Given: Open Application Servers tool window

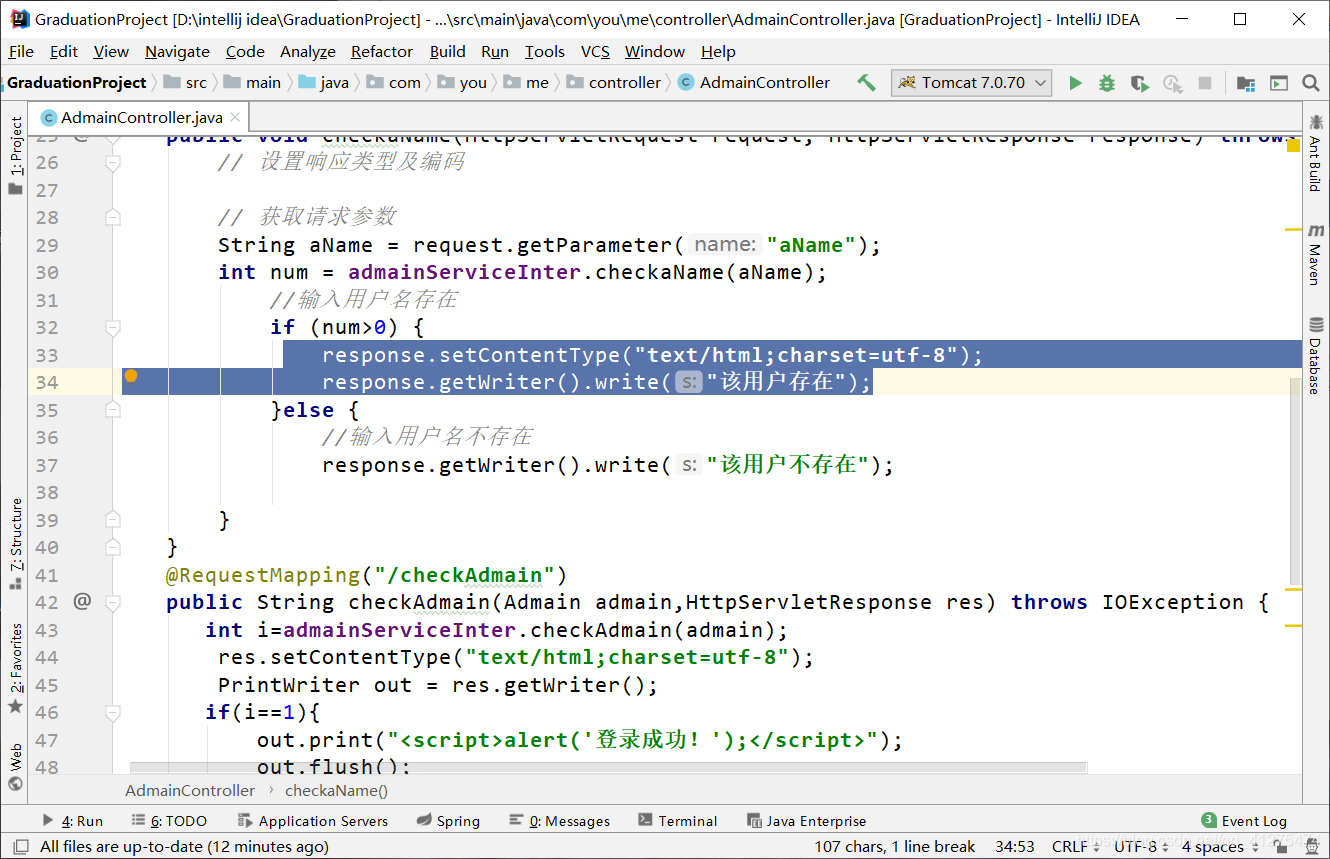Looking at the screenshot, I should coord(313,821).
